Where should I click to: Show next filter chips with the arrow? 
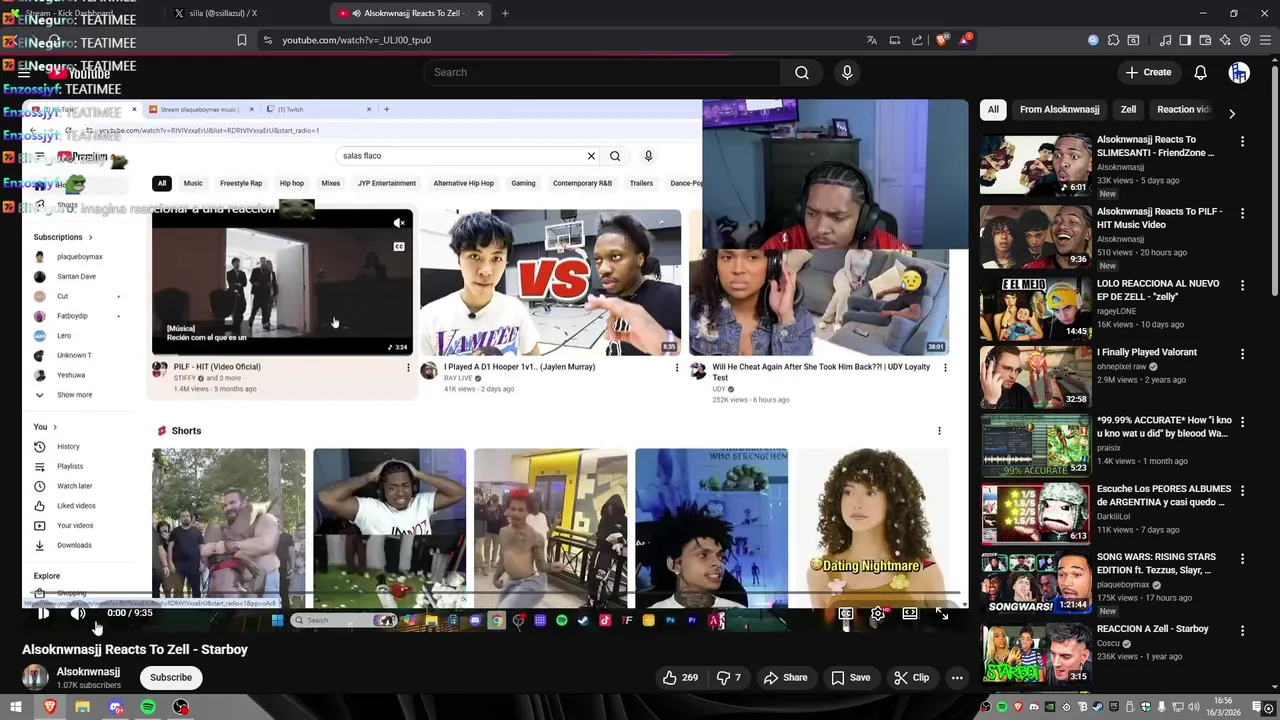(1231, 113)
